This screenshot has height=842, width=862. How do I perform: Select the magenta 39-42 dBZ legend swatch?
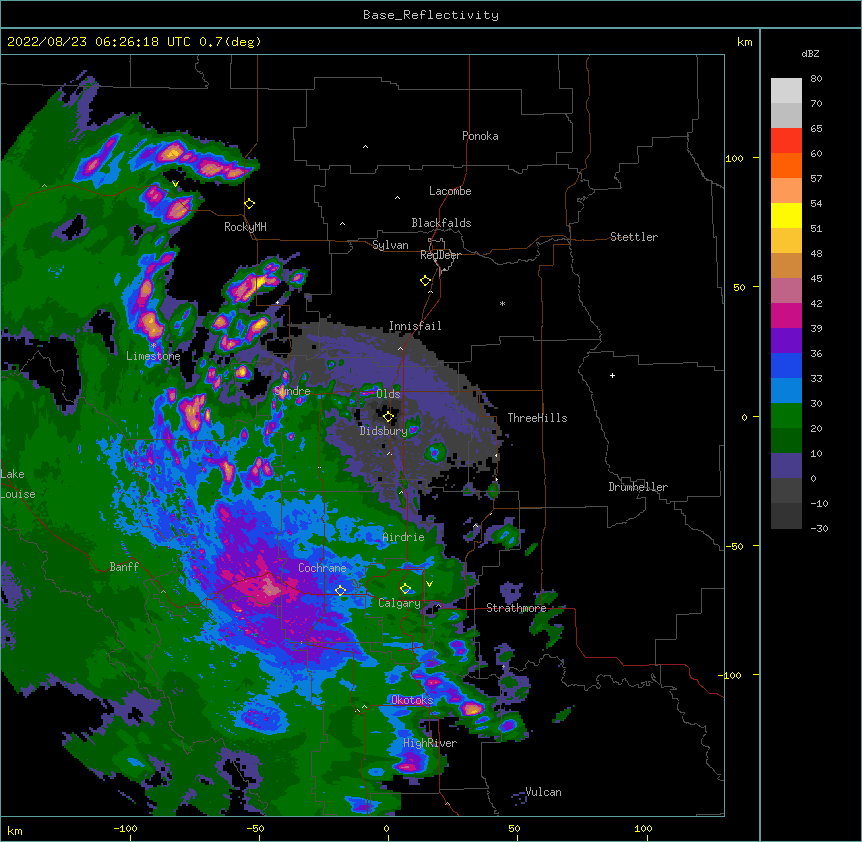(786, 315)
